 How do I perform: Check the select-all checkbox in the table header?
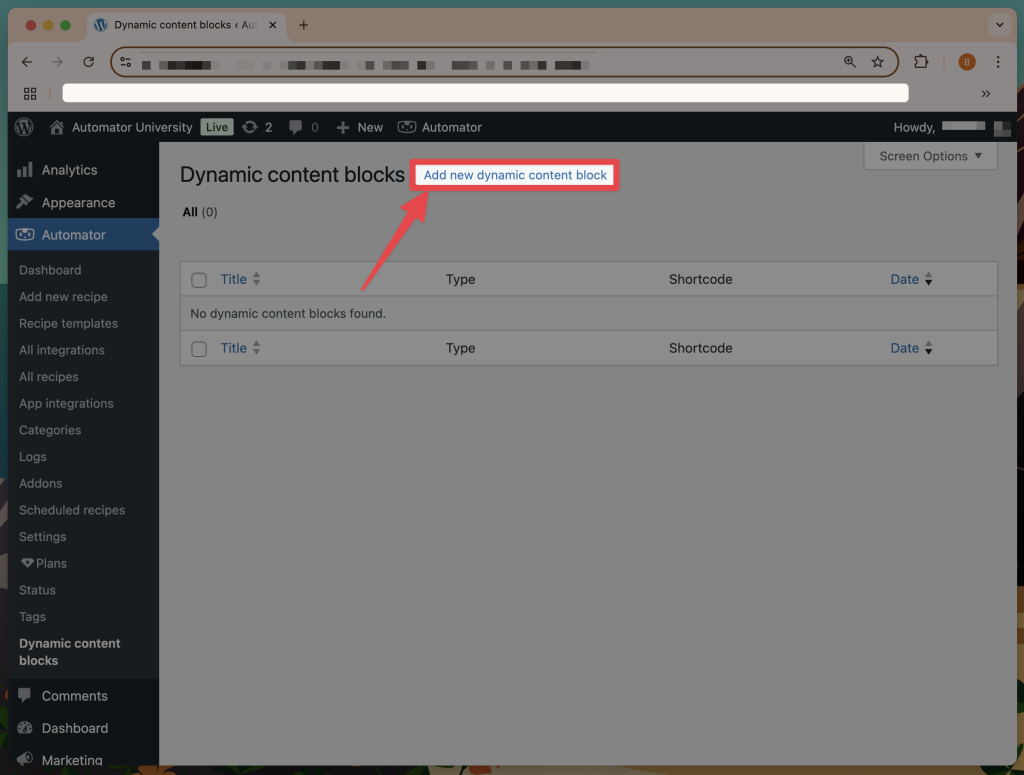(198, 280)
